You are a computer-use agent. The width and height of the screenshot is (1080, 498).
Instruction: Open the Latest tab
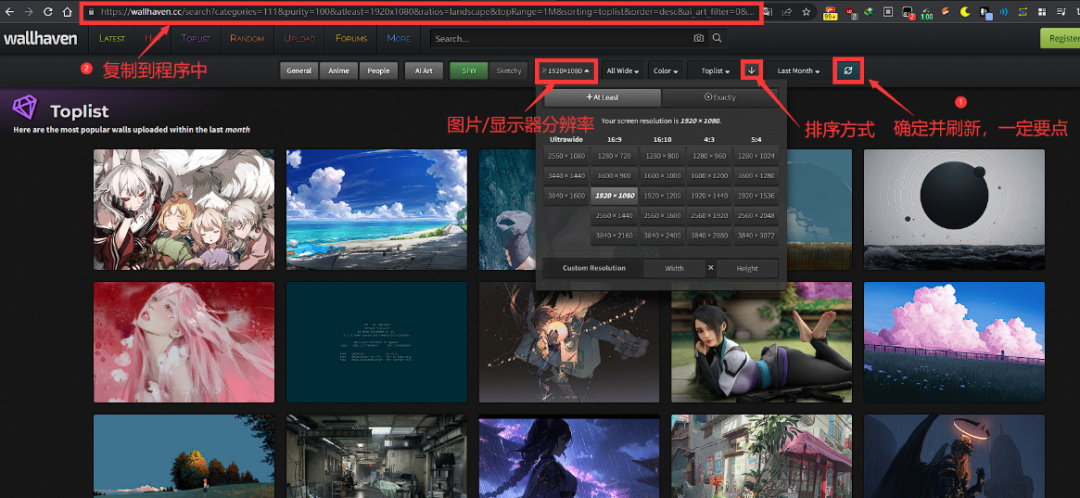pyautogui.click(x=112, y=39)
